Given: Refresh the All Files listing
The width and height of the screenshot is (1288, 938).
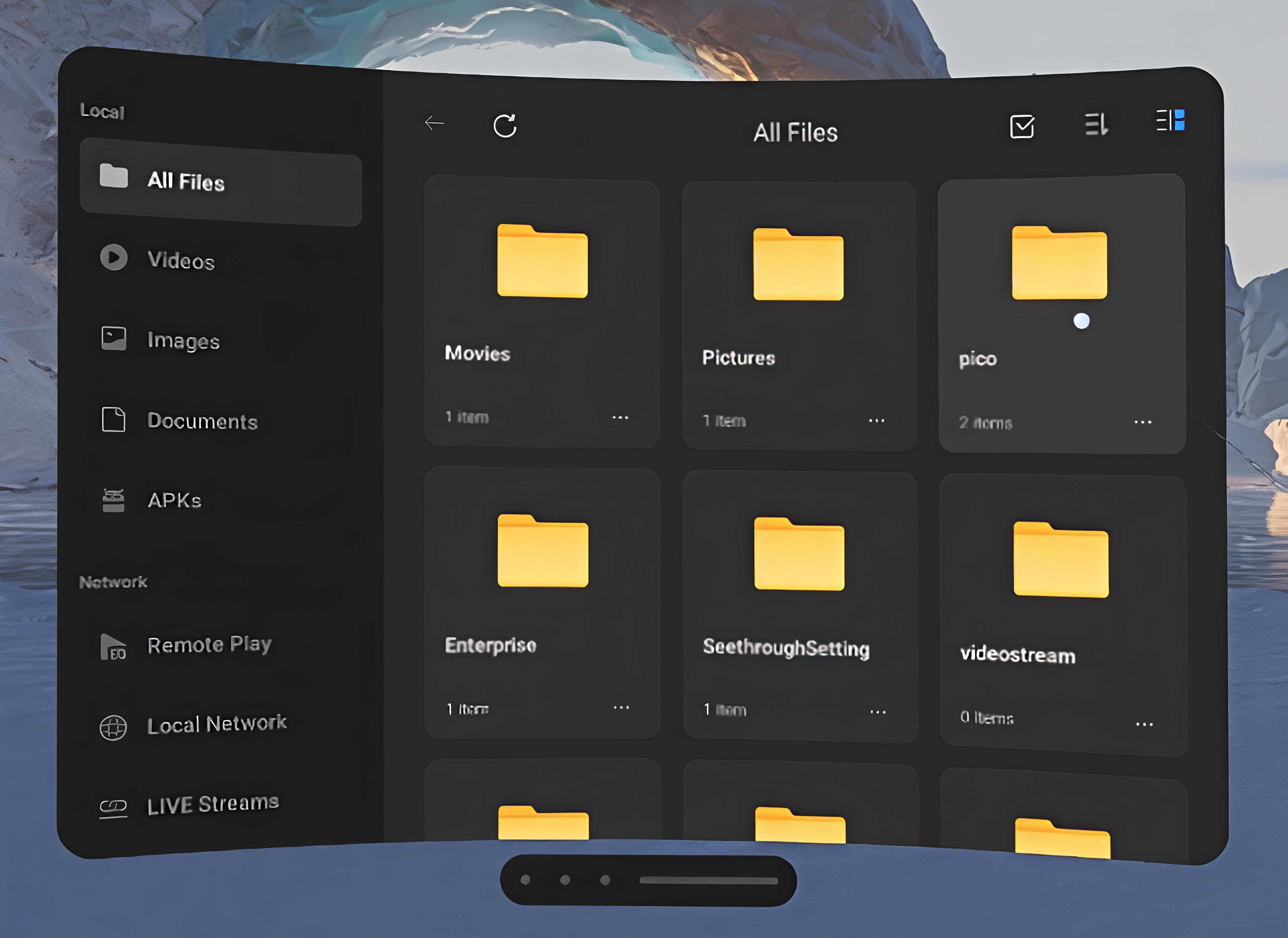Looking at the screenshot, I should tap(505, 125).
